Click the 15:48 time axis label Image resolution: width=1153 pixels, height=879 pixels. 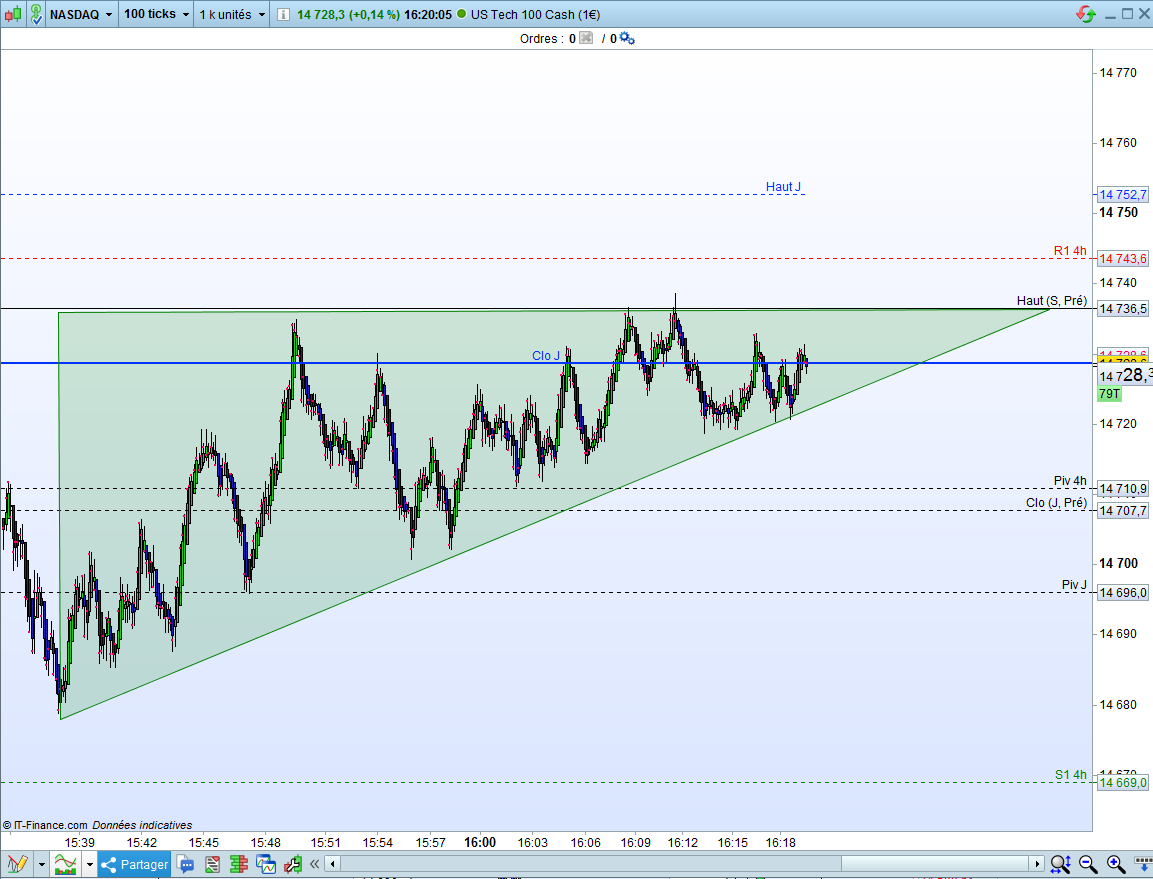click(265, 843)
